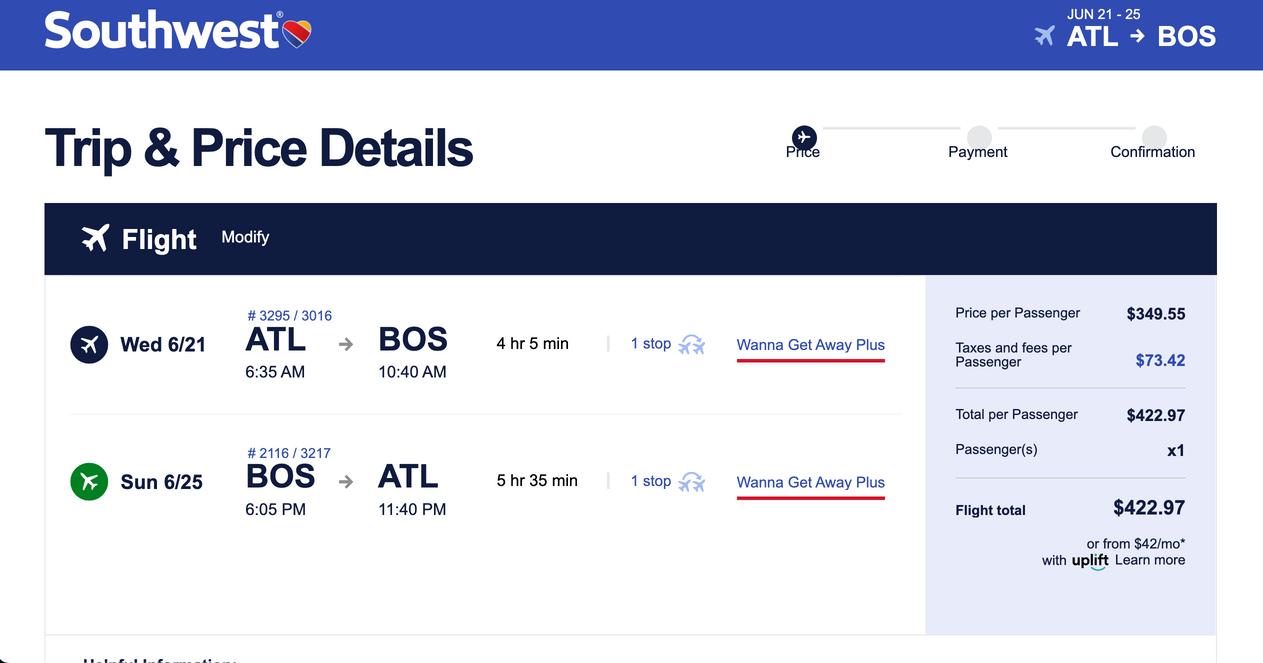
Task: Open the 1 stop details for the Sun 6/25 flight
Action: pyautogui.click(x=650, y=481)
